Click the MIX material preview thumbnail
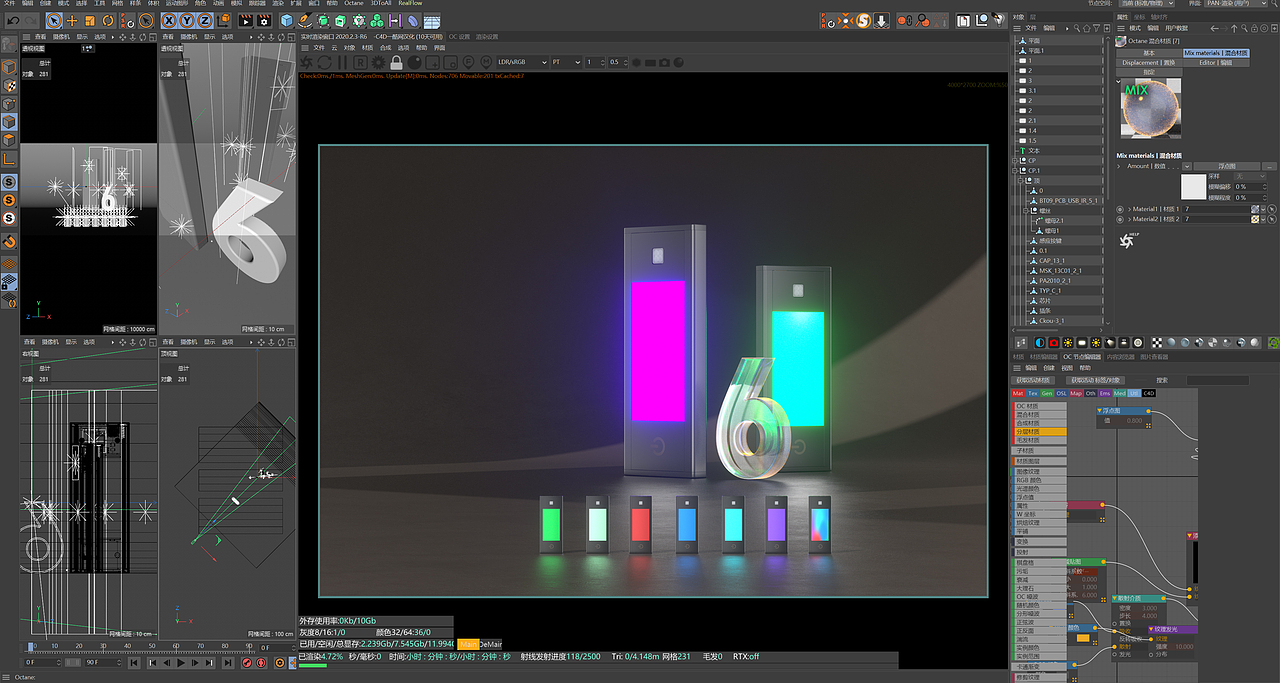 (x=1151, y=108)
